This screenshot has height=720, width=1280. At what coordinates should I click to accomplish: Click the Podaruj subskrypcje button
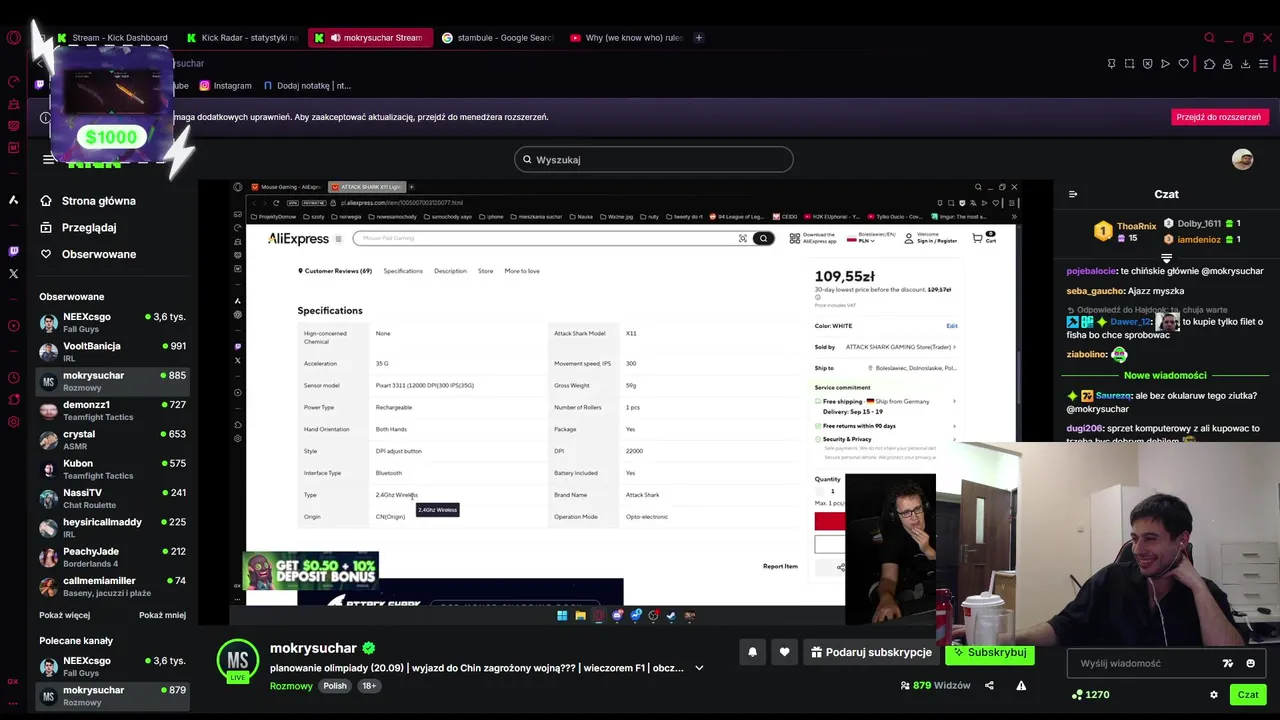[870, 652]
